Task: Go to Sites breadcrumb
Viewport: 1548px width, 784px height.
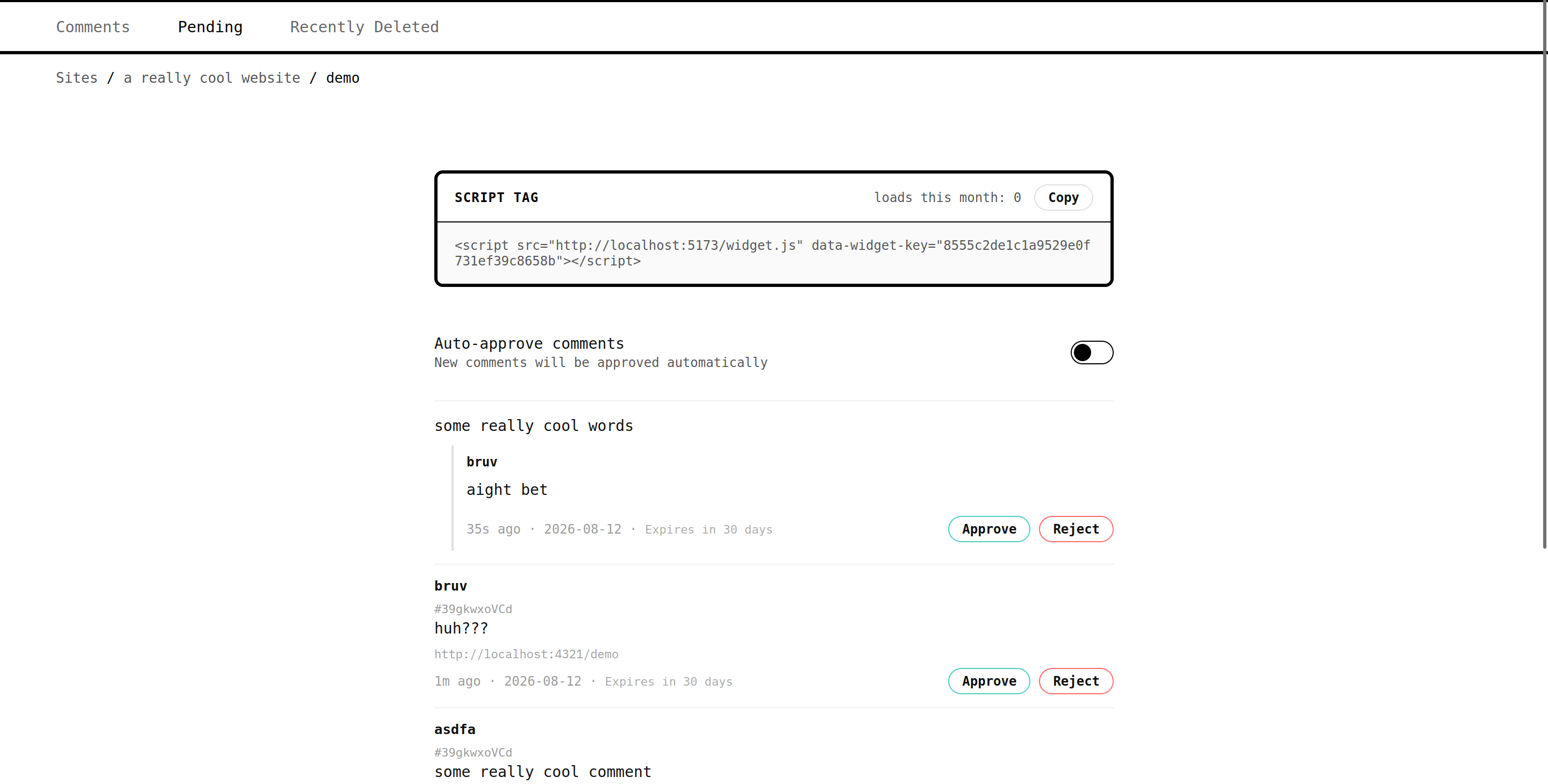Action: pos(76,78)
